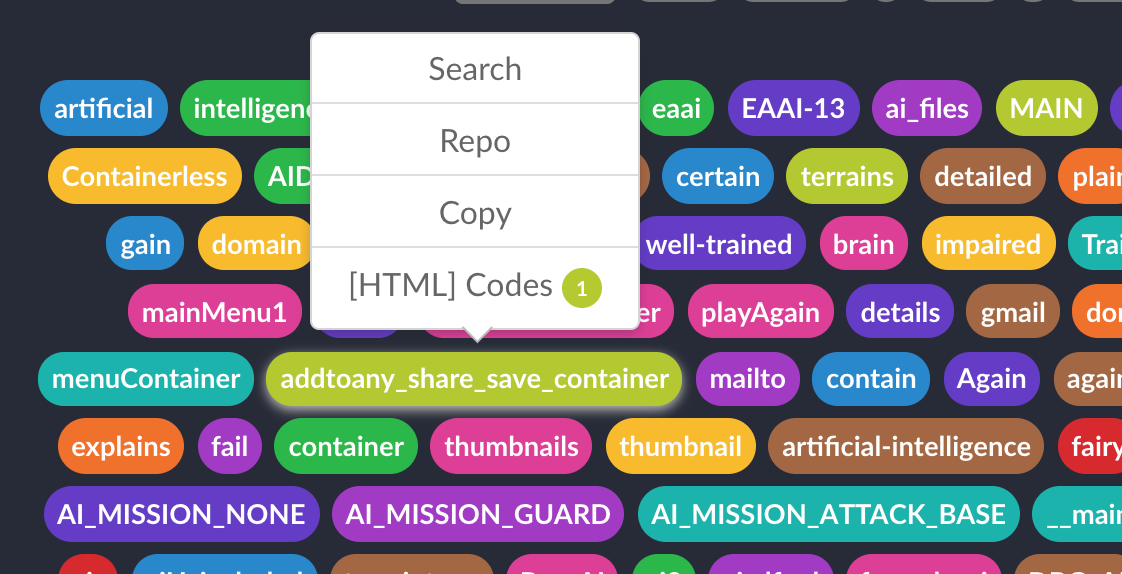This screenshot has width=1122, height=574.
Task: Select the 'details' tag
Action: pyautogui.click(x=900, y=312)
